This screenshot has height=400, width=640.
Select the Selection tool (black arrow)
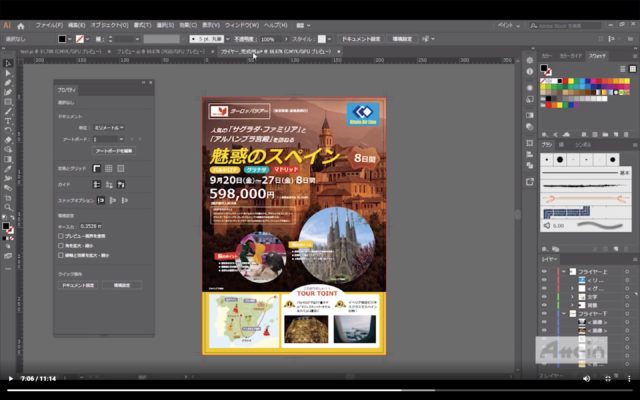click(8, 63)
